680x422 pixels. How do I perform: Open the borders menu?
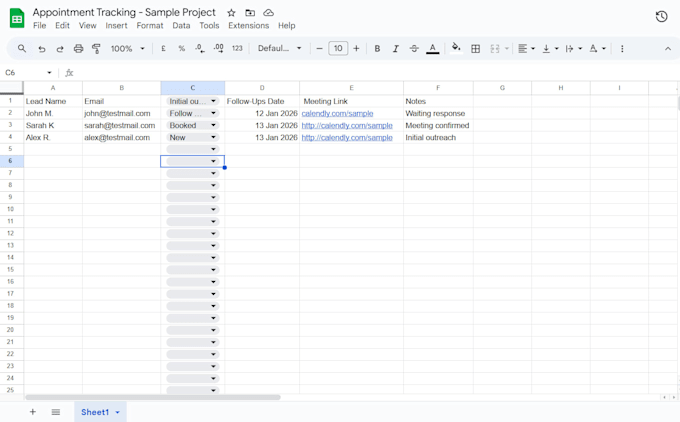click(x=475, y=49)
